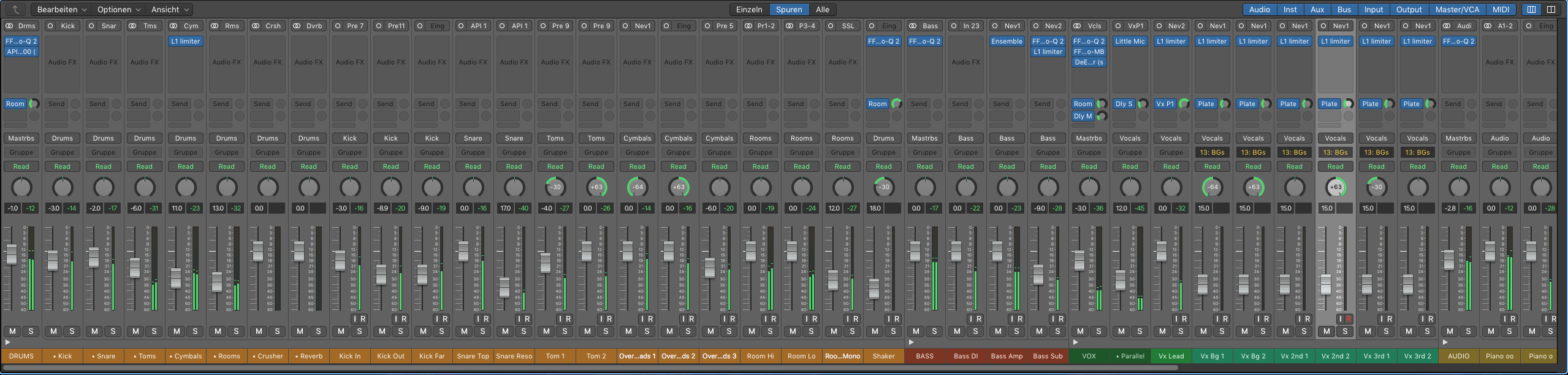Switch mixer view to Alle
The height and width of the screenshot is (375, 1568).
point(823,9)
